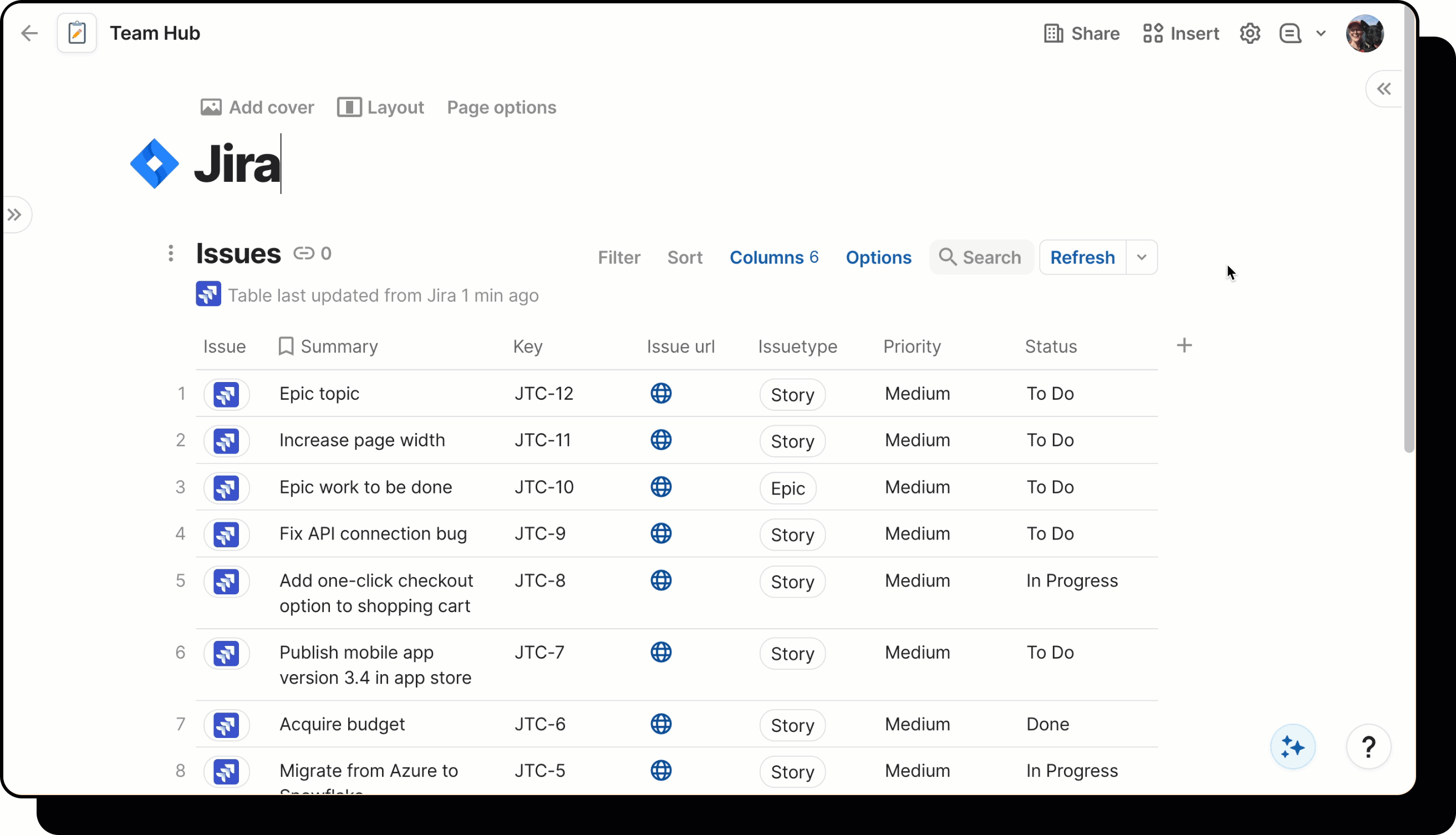Click the Issue column header
This screenshot has width=1456, height=835.
pos(224,347)
